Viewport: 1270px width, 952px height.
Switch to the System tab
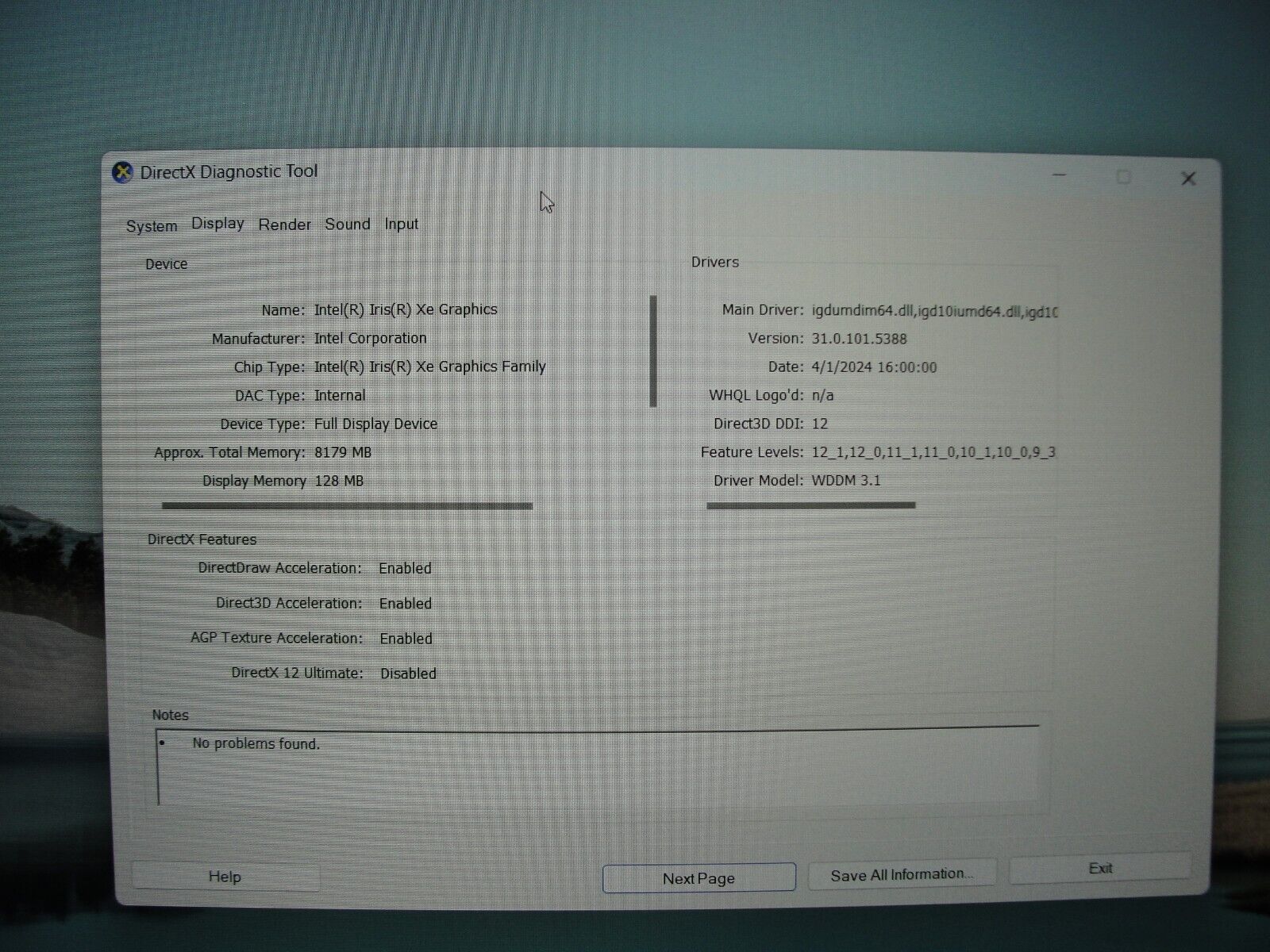click(152, 226)
